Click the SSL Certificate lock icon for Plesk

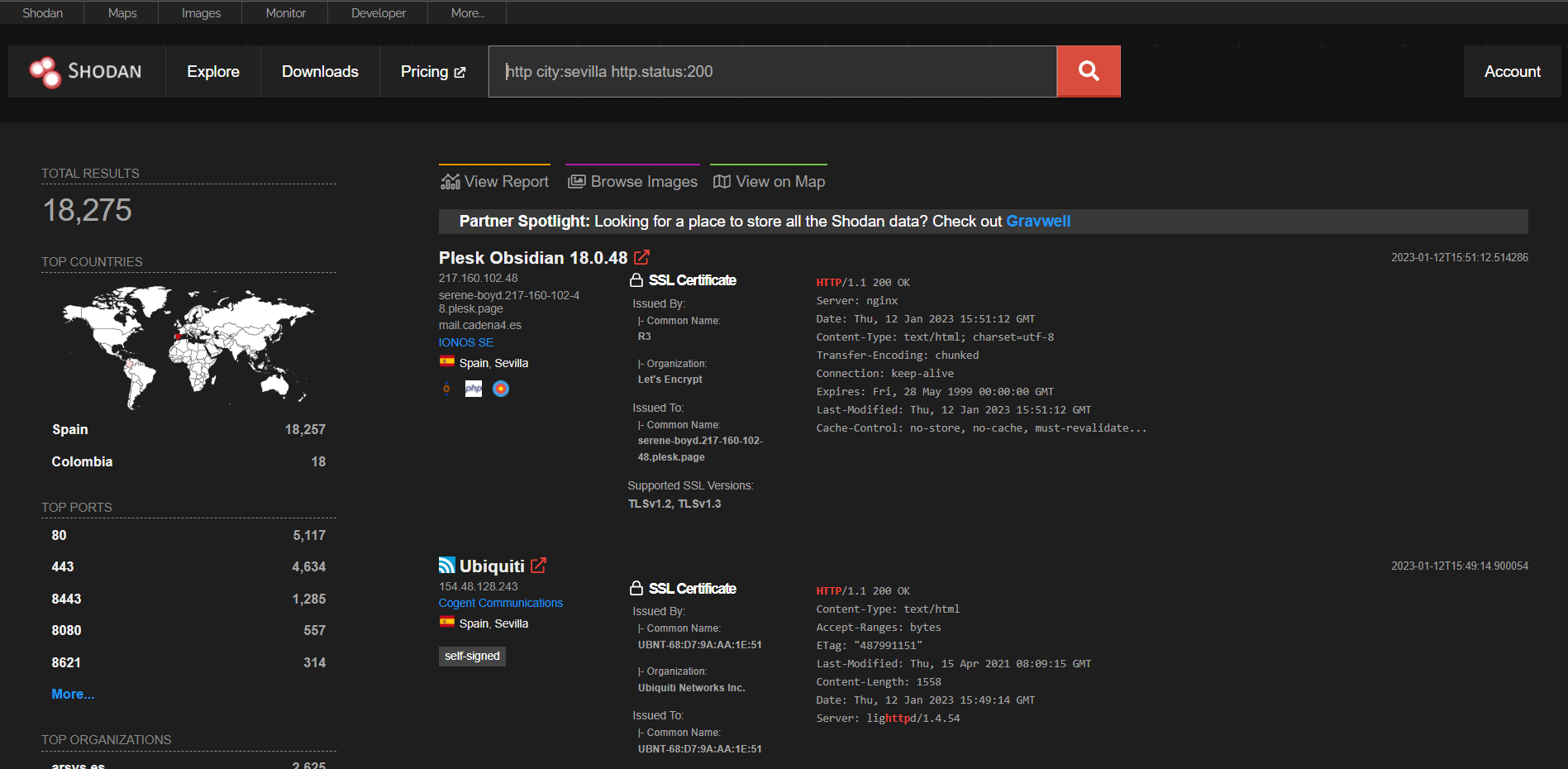coord(636,280)
